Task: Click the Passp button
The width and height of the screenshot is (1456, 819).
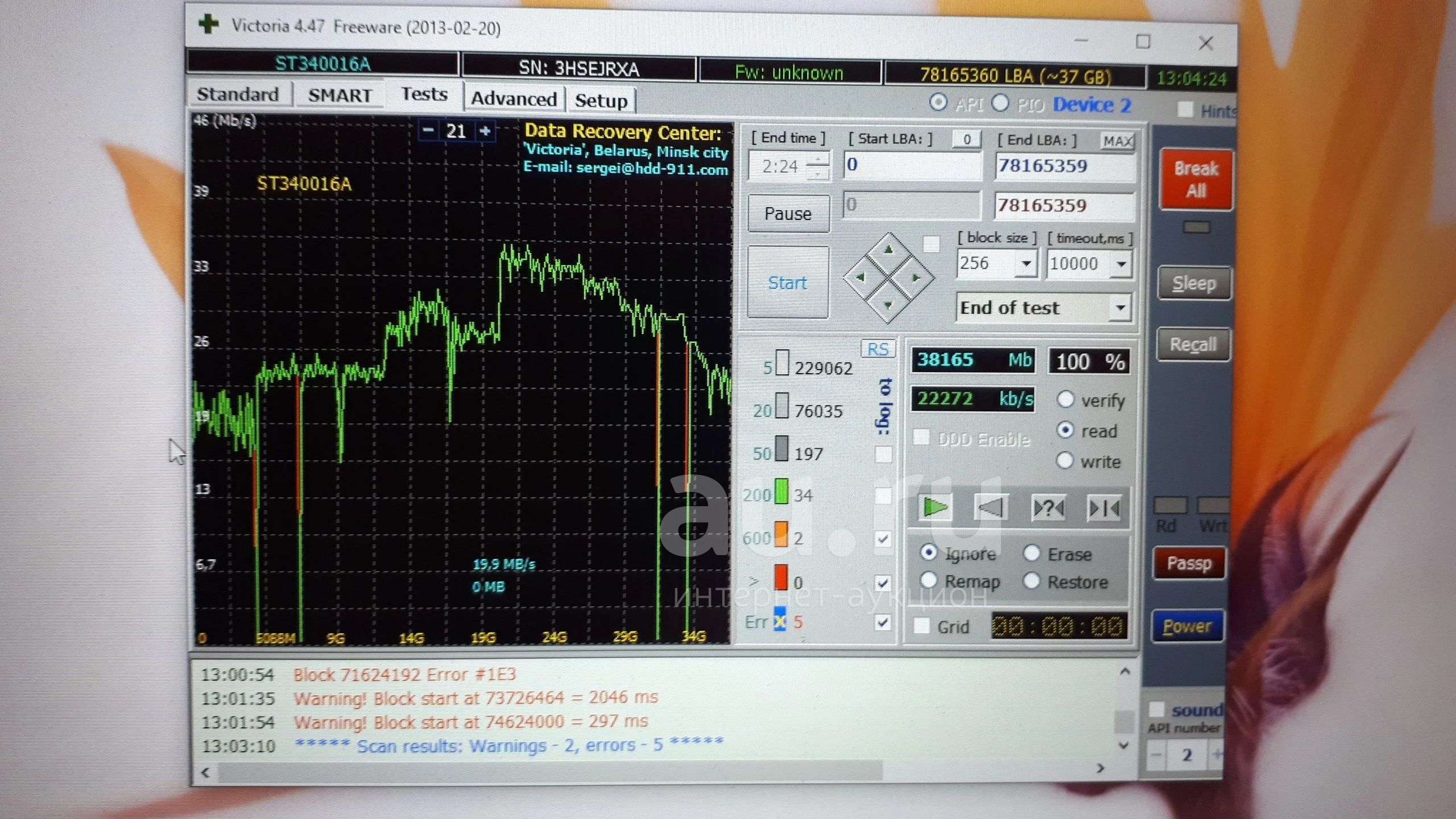Action: (x=1189, y=563)
